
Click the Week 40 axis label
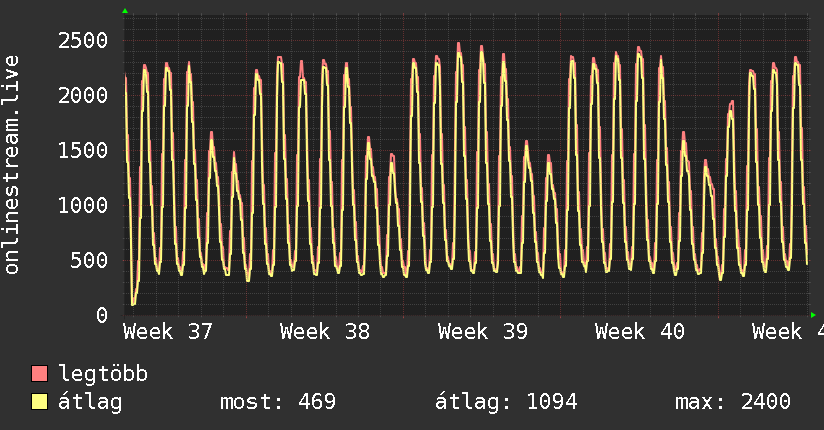[640, 332]
